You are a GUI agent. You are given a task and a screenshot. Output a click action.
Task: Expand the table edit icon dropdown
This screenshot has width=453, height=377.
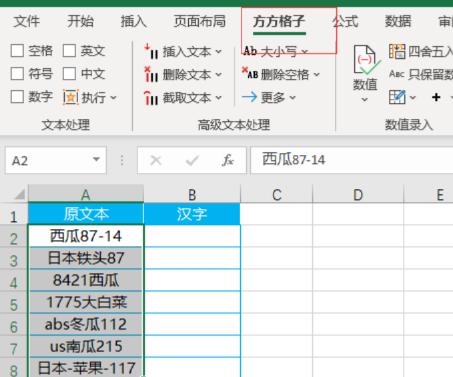point(413,97)
